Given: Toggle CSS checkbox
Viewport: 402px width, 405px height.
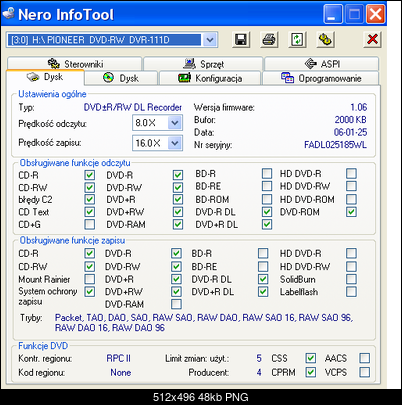Looking at the screenshot, I should pos(311,358).
